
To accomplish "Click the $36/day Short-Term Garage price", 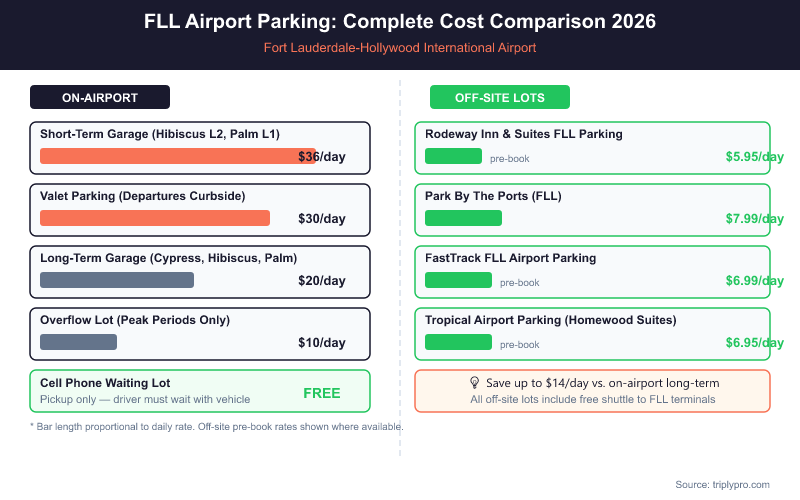I will tap(322, 157).
